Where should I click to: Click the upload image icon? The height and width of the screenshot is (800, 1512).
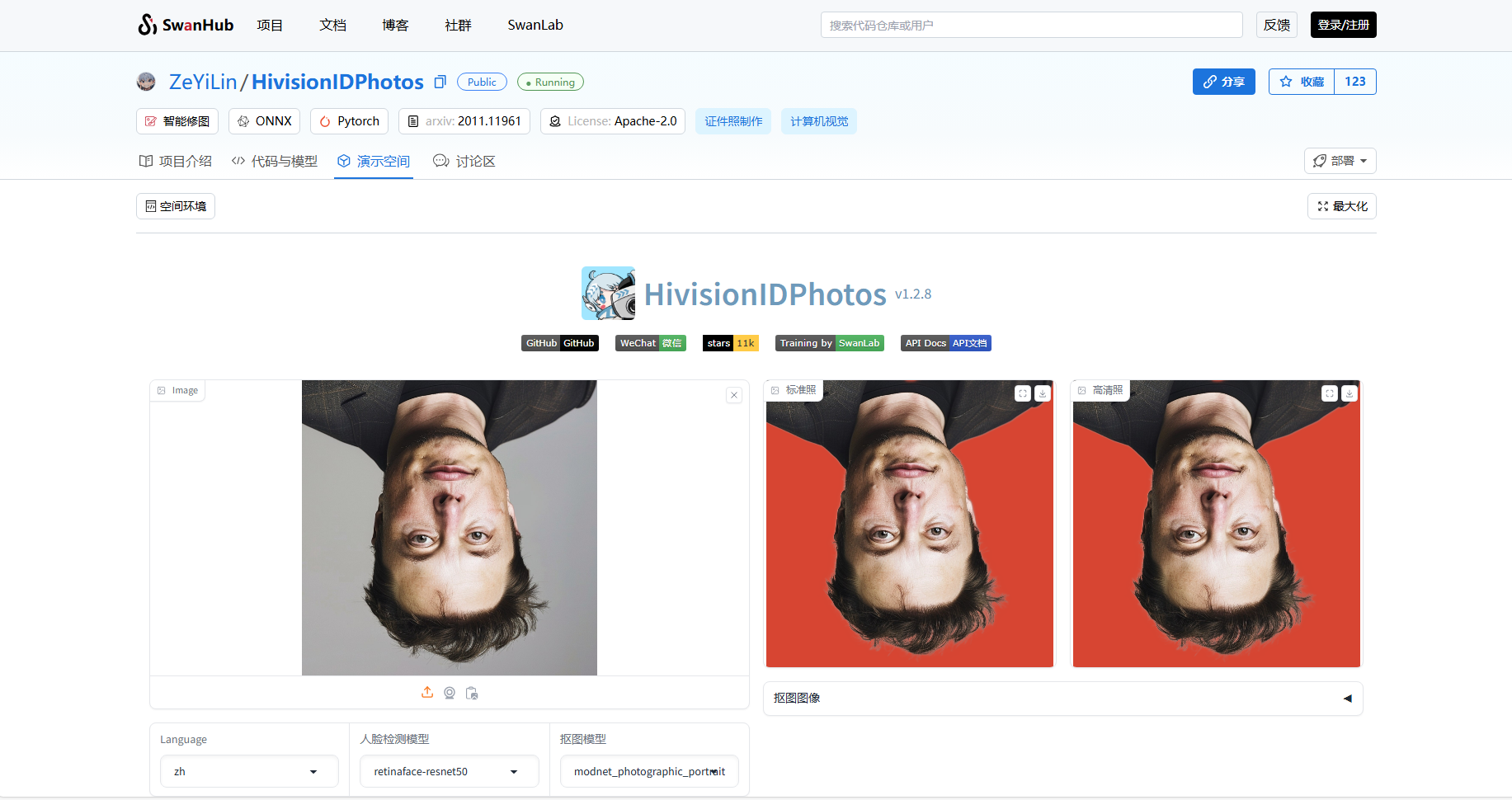tap(427, 693)
